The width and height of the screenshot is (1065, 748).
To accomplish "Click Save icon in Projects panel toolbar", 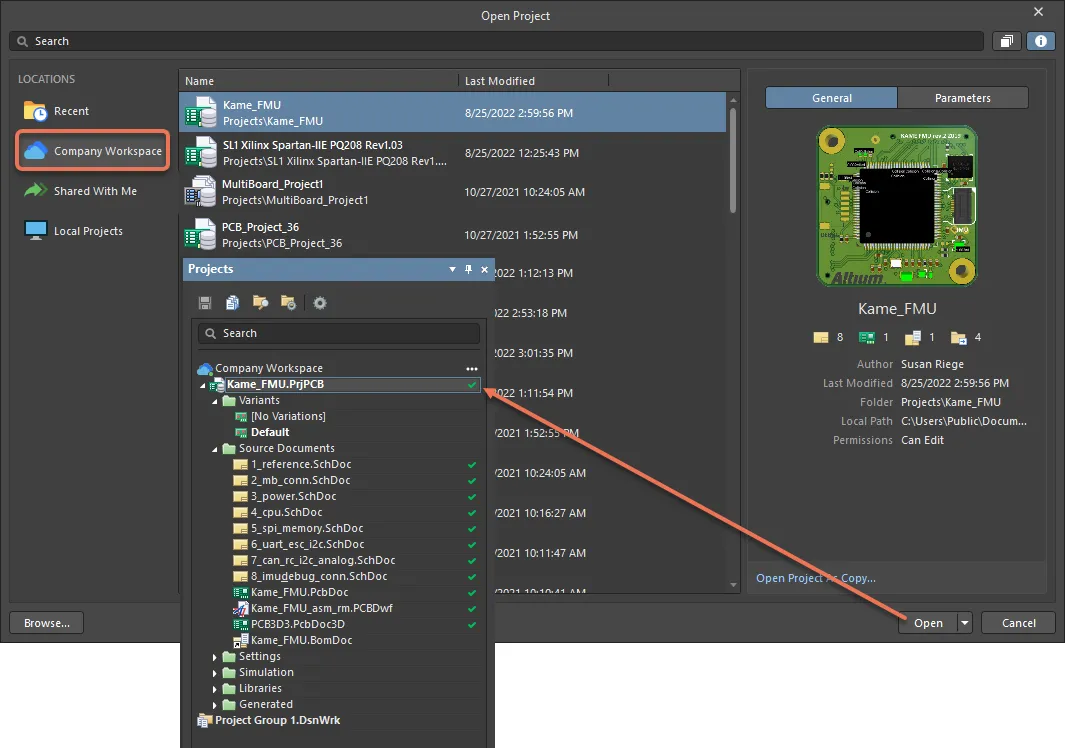I will (205, 303).
